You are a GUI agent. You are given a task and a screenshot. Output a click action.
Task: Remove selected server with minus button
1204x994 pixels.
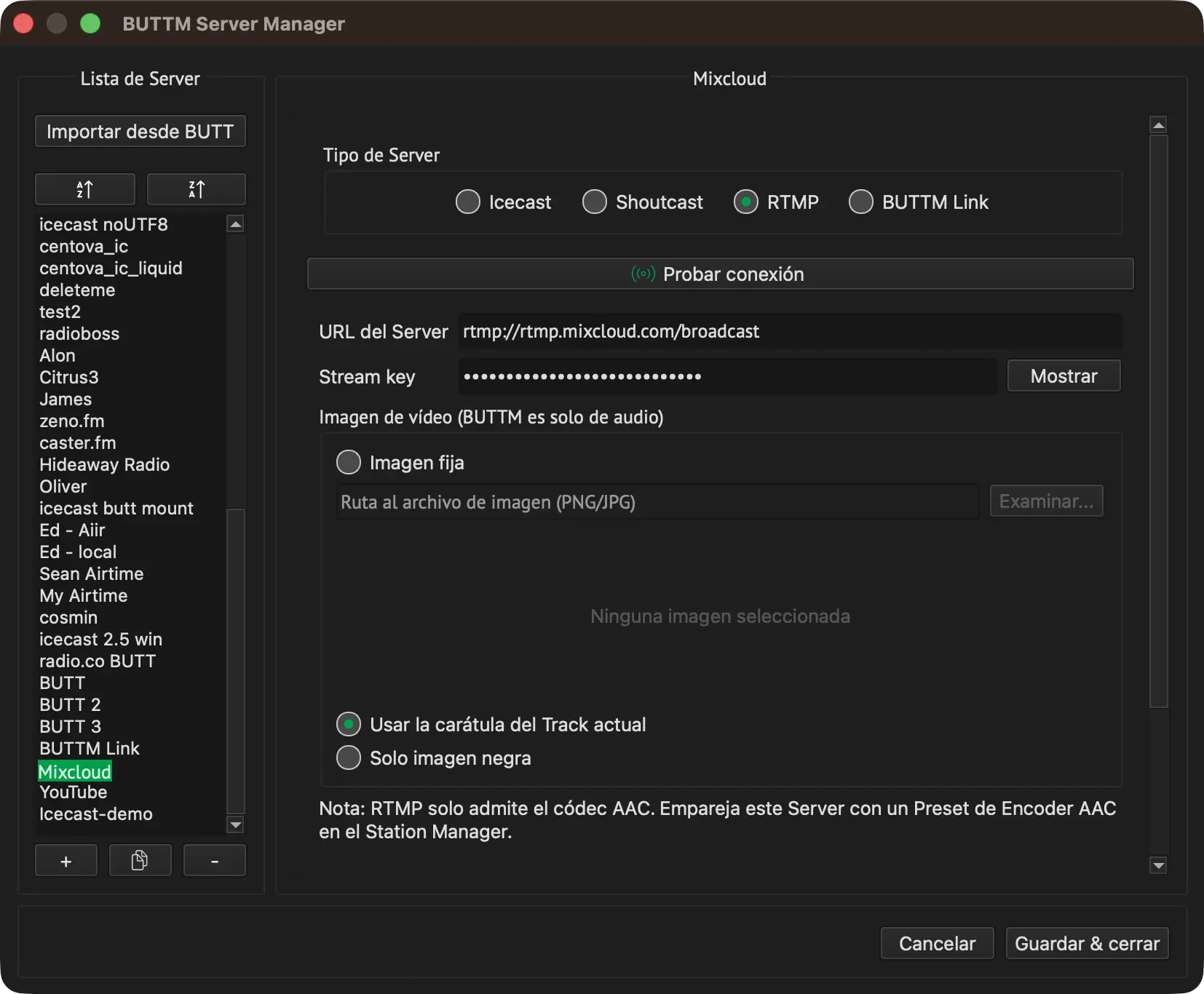pos(215,861)
